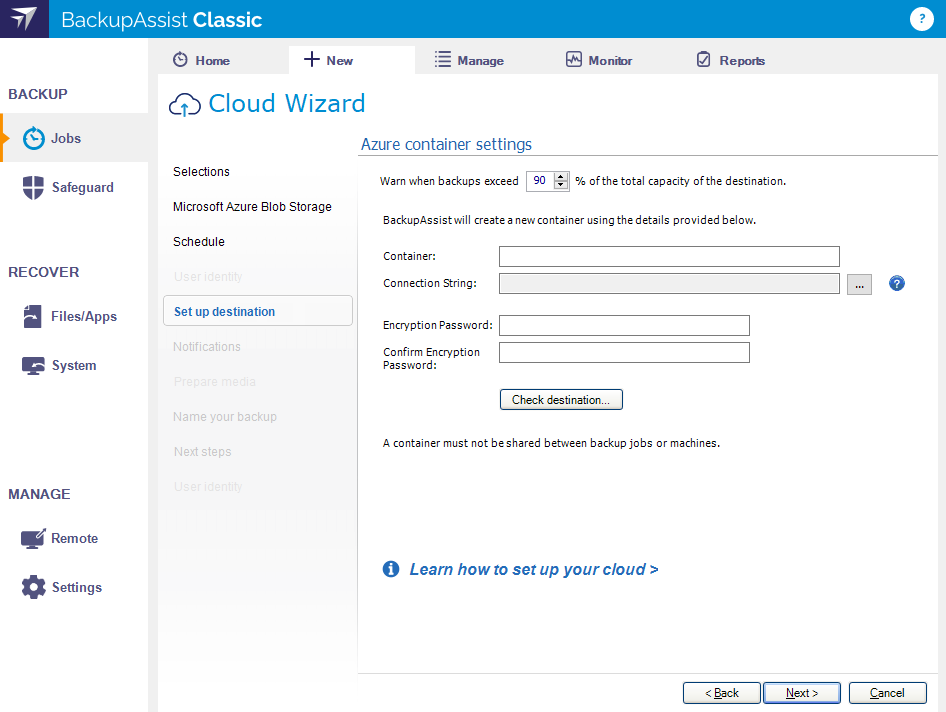Click the Connection String field
Screen dimensions: 946x712
coord(669,284)
